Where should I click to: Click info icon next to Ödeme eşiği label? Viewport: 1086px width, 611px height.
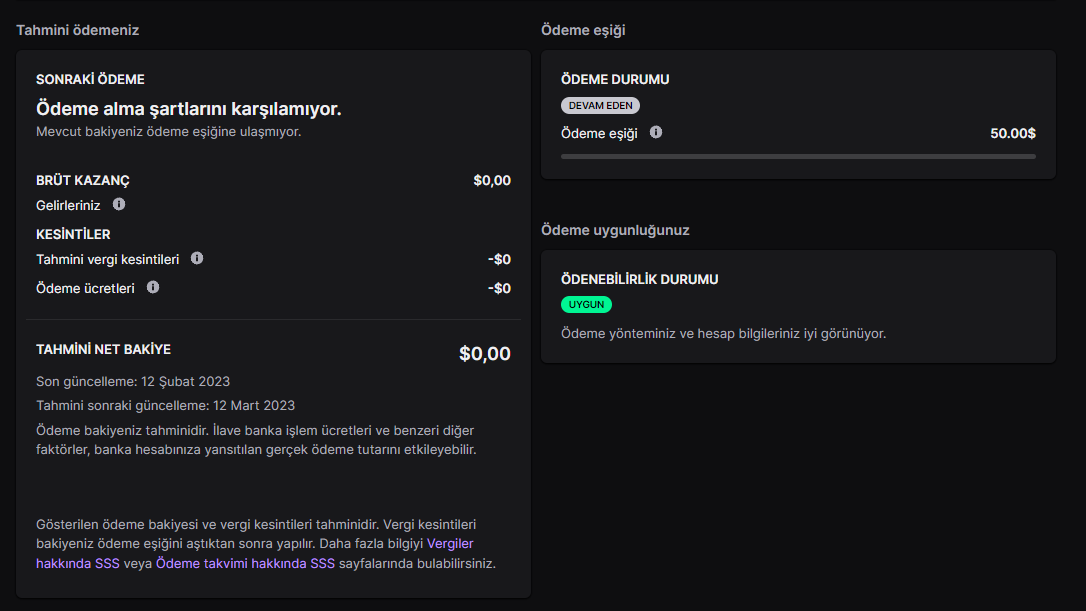pos(656,132)
